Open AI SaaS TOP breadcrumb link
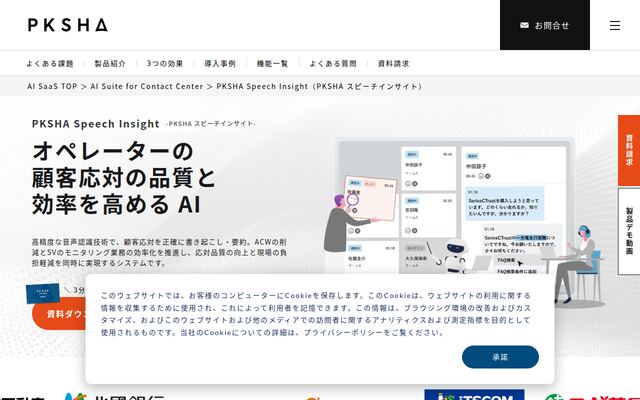The image size is (640, 400). tap(52, 87)
